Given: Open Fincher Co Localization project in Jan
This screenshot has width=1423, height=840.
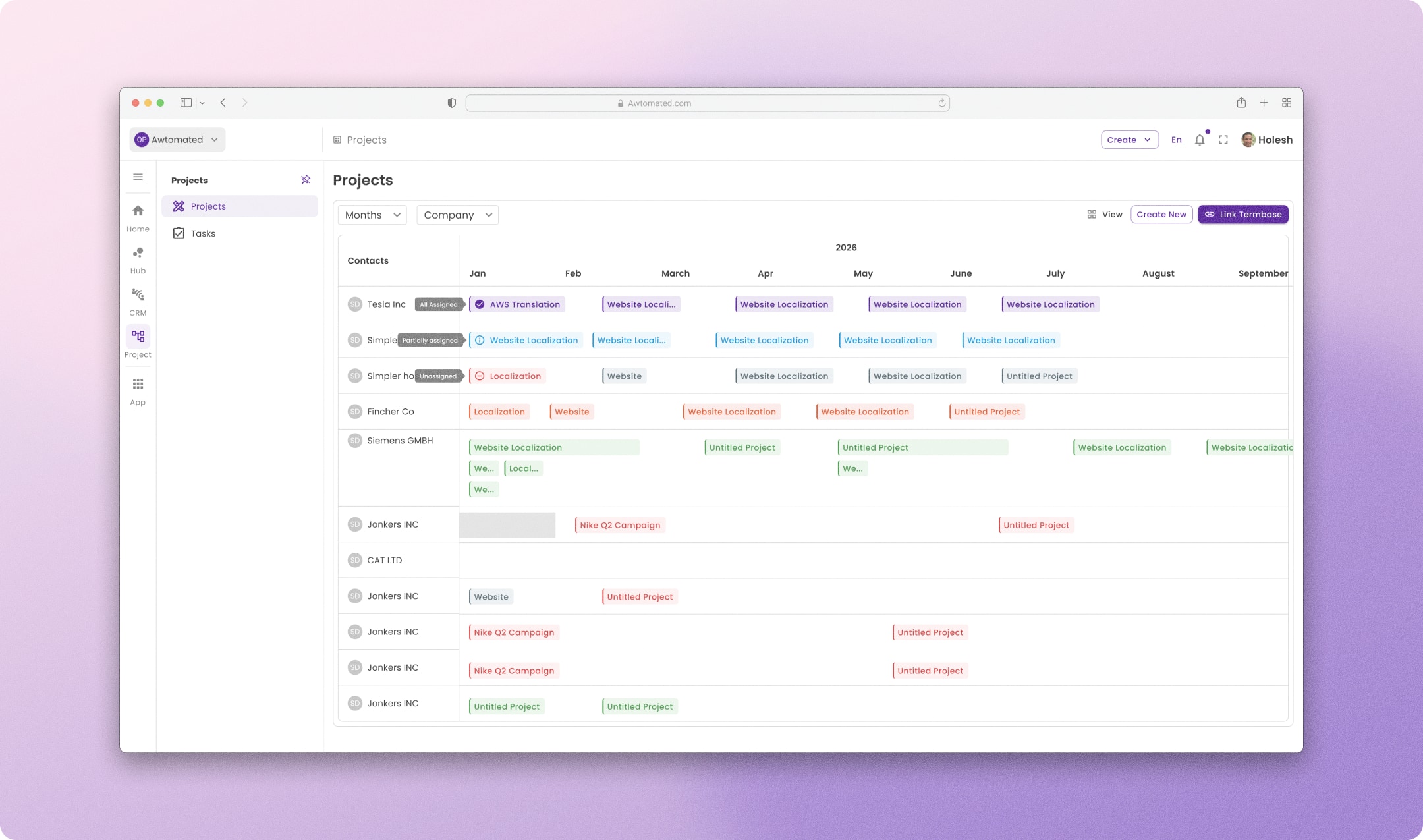Looking at the screenshot, I should point(499,412).
